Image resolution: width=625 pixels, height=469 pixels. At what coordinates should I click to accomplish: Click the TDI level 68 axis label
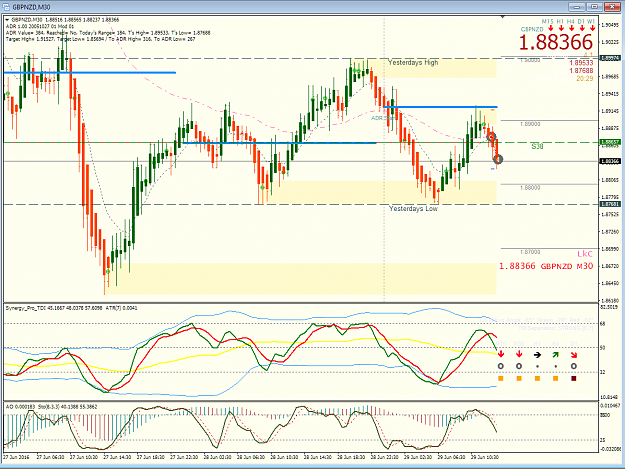pyautogui.click(x=603, y=324)
